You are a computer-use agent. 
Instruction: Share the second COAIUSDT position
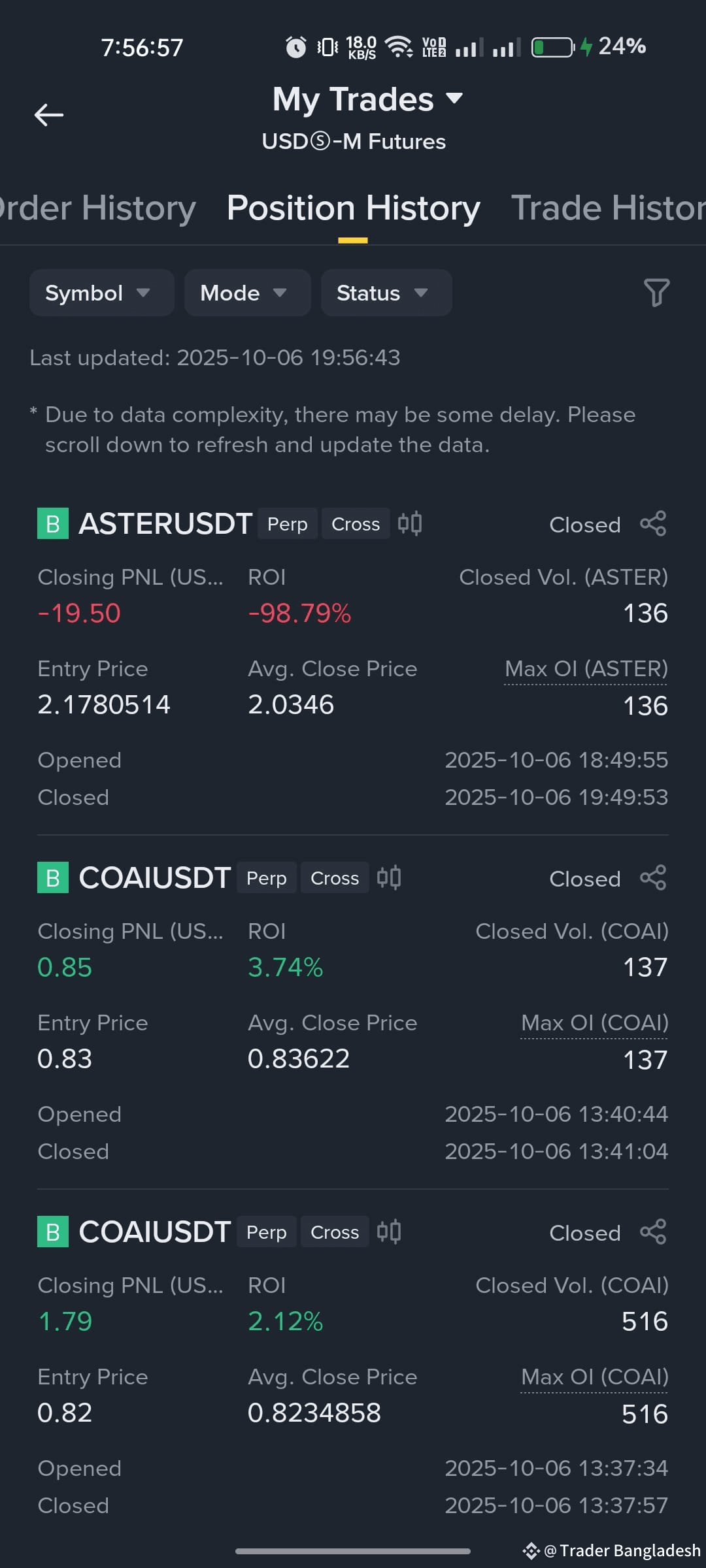coord(653,1232)
